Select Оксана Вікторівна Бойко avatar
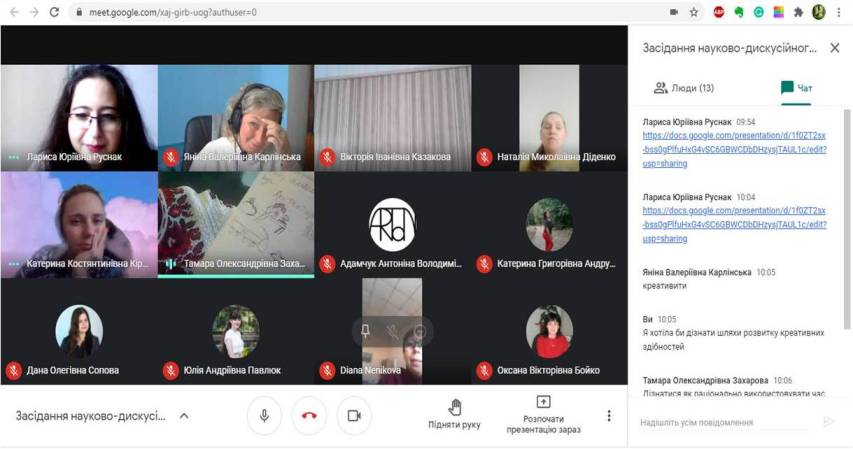 (549, 331)
